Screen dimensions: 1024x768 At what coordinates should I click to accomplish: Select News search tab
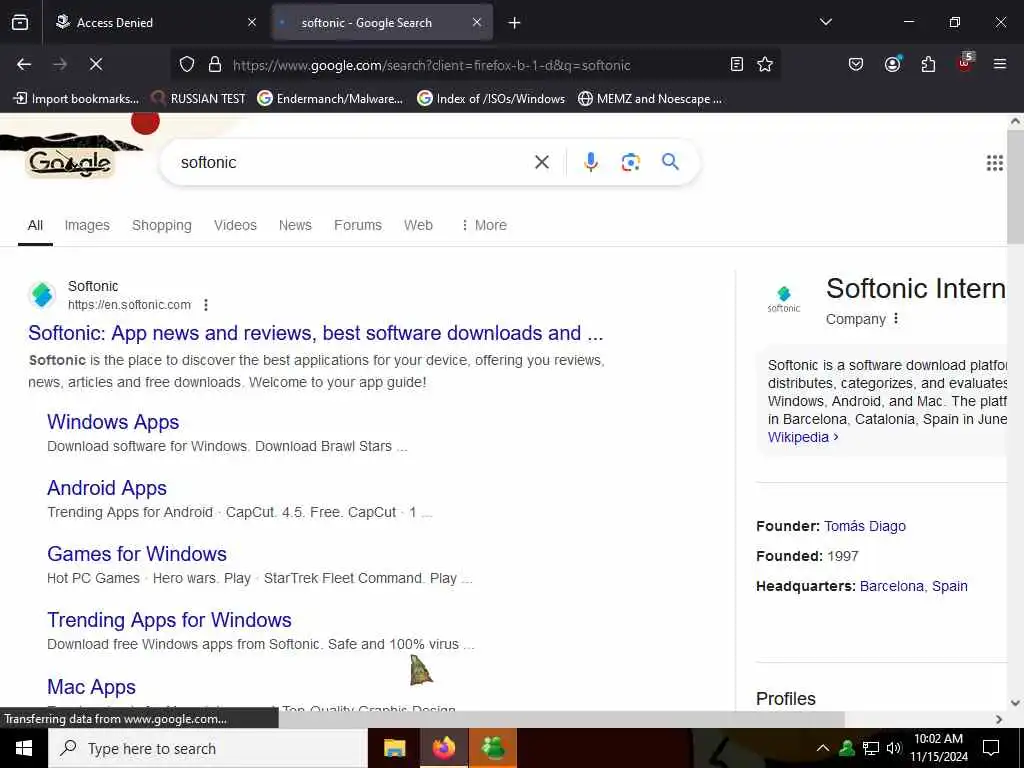pyautogui.click(x=295, y=225)
